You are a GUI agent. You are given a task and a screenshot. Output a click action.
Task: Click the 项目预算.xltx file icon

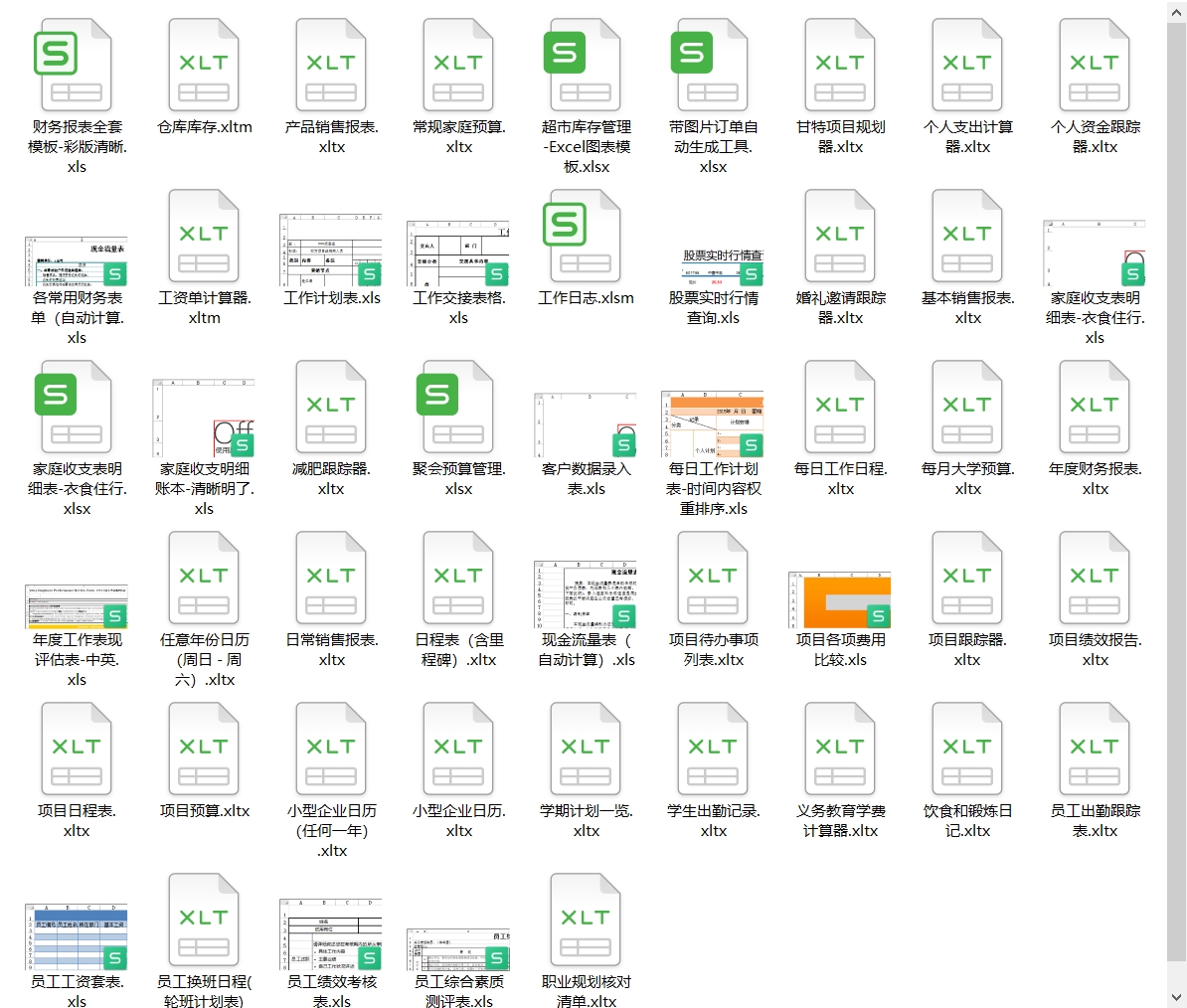(204, 750)
